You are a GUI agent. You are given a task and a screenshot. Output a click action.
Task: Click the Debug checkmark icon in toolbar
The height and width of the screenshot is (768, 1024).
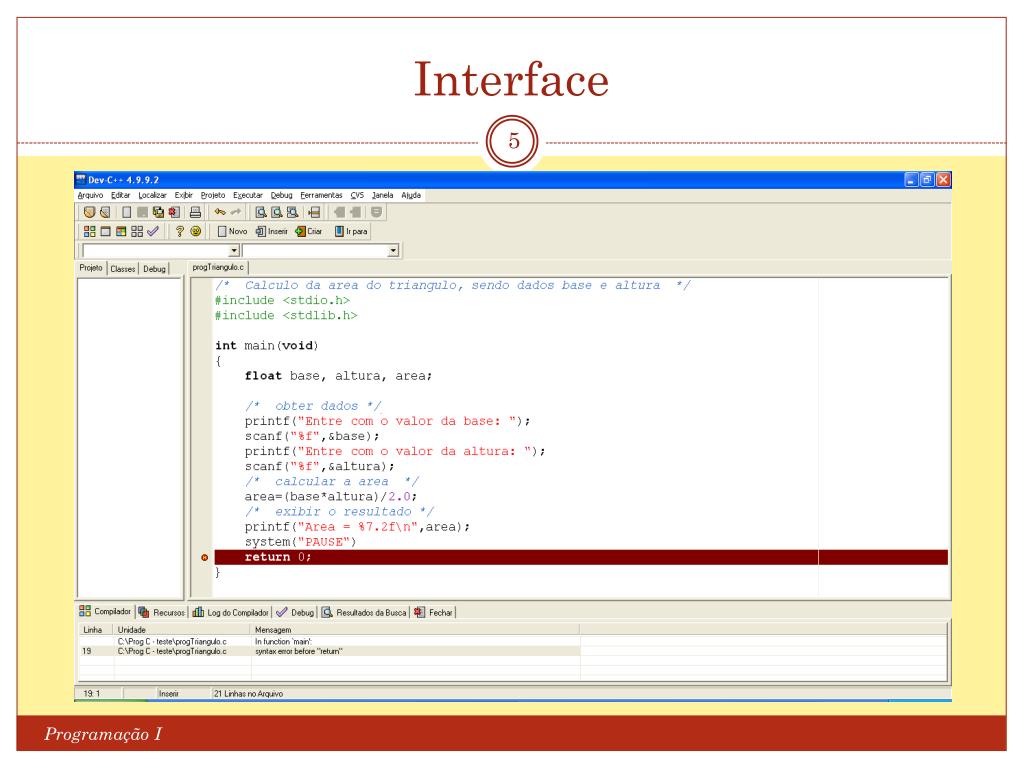click(153, 231)
